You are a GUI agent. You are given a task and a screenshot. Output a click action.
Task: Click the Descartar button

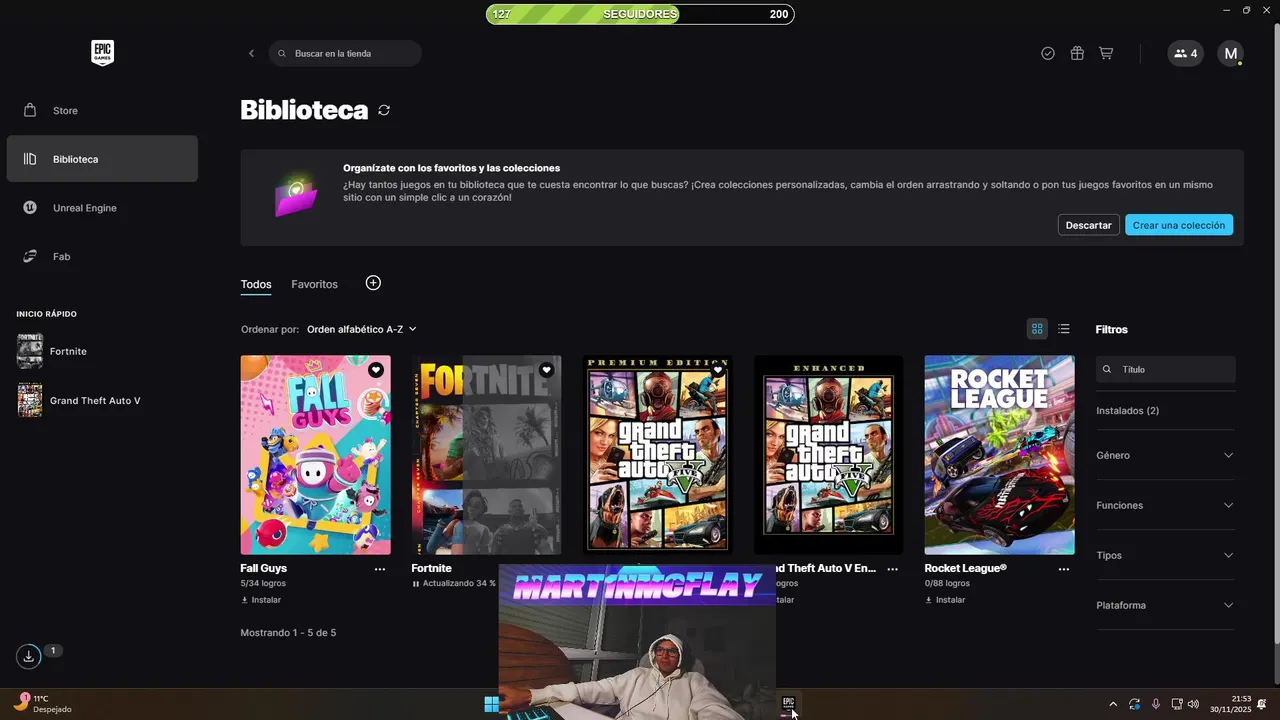click(x=1088, y=225)
